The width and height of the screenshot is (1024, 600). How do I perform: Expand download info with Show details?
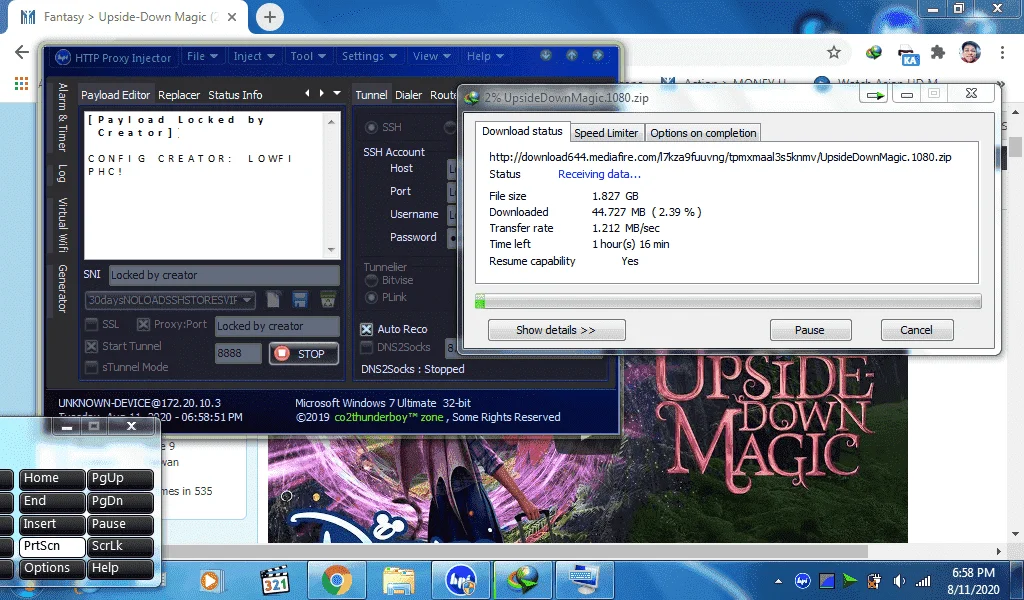point(556,330)
